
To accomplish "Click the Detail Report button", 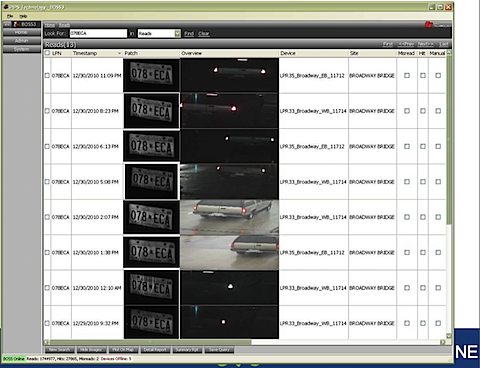I will 155,350.
